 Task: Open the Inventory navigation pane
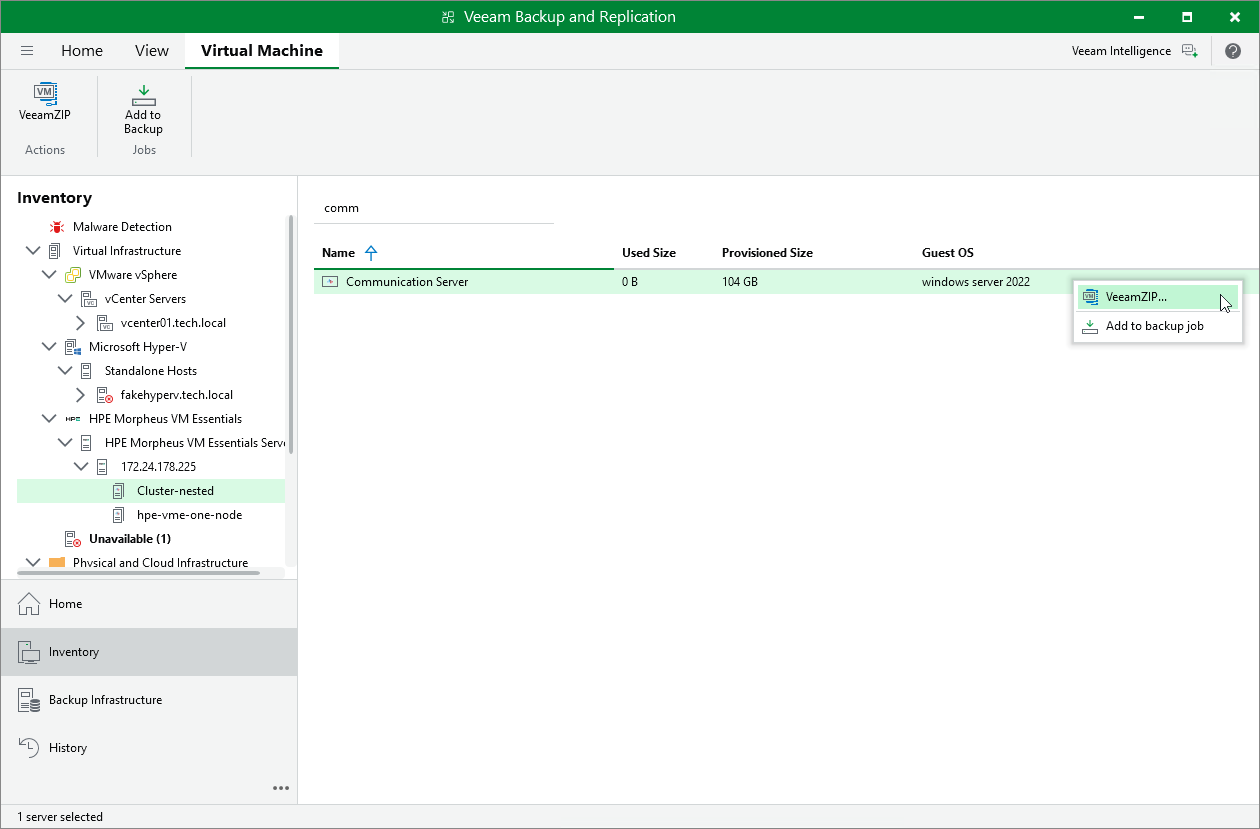(x=149, y=652)
